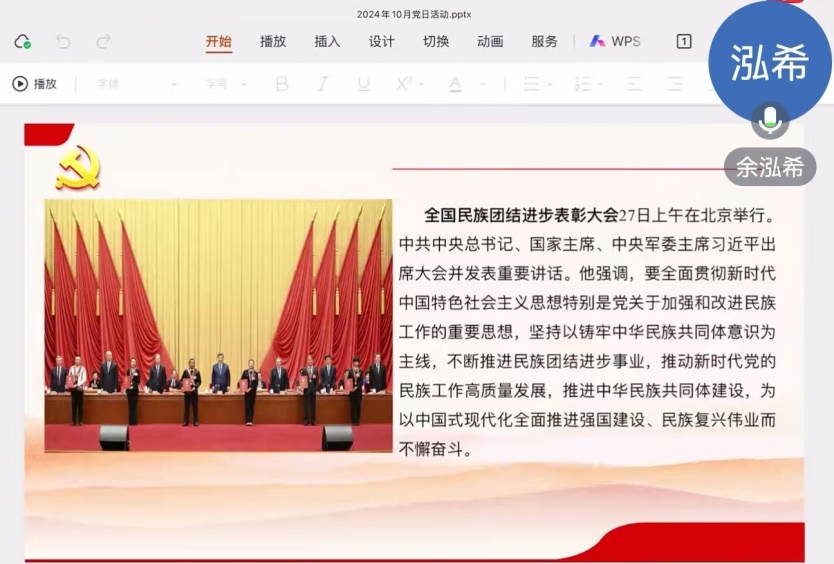Switch to the 动画 tab
This screenshot has width=834, height=564.
tap(490, 42)
